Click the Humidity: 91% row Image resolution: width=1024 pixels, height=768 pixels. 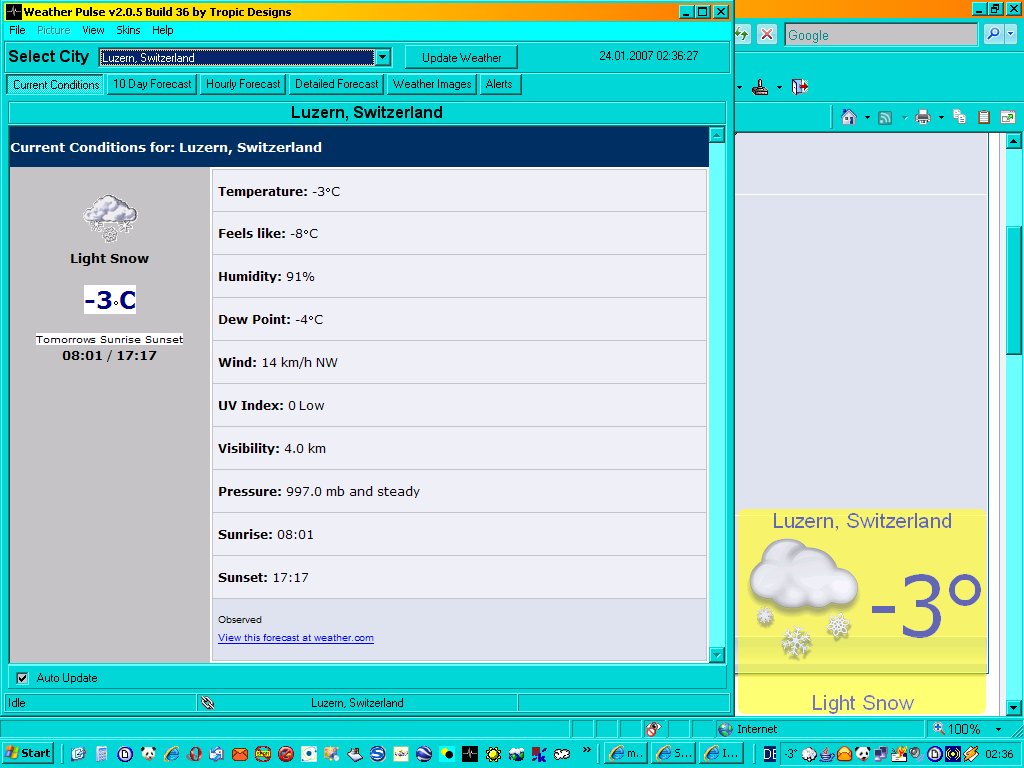pyautogui.click(x=459, y=276)
